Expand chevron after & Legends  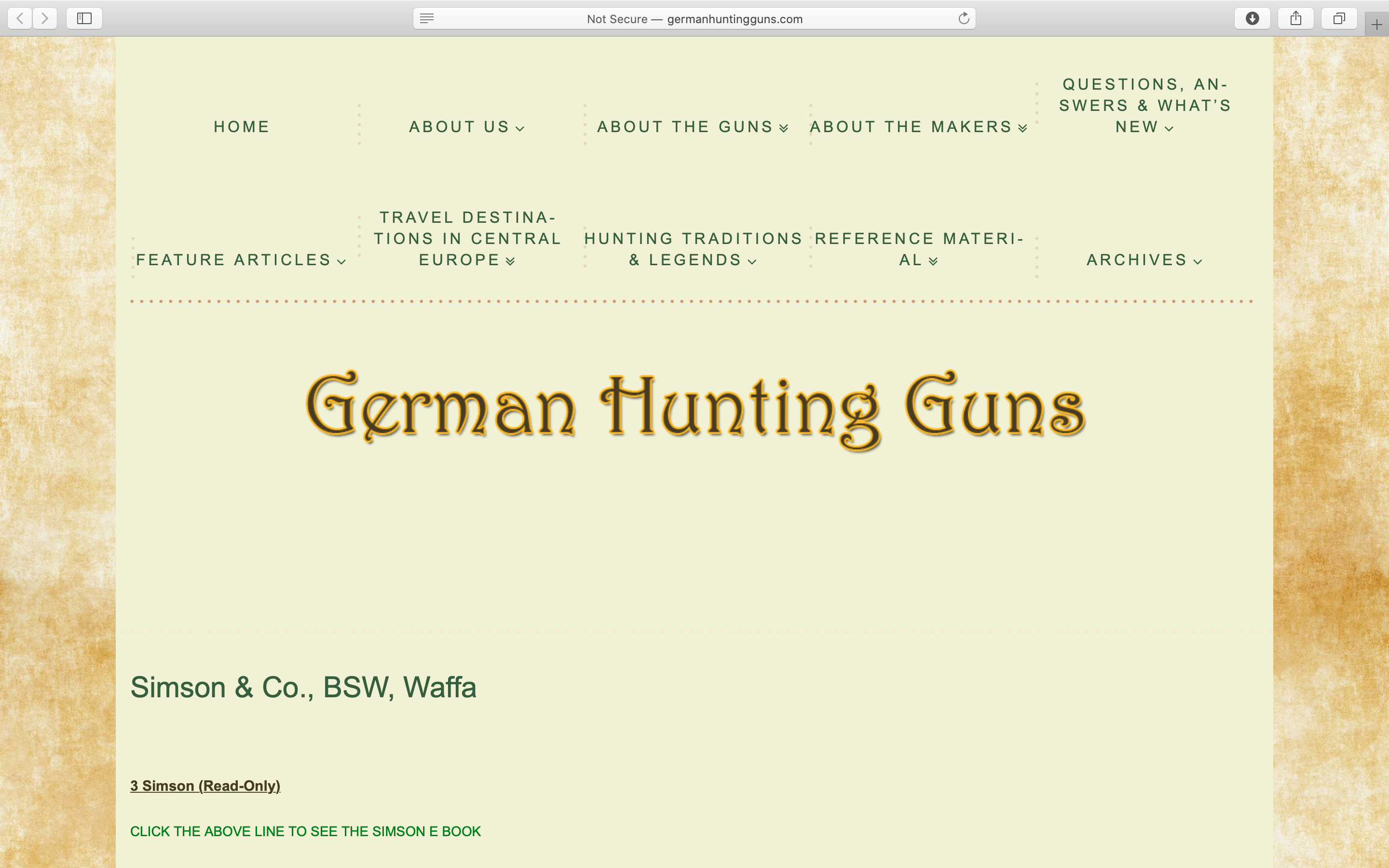tap(752, 262)
